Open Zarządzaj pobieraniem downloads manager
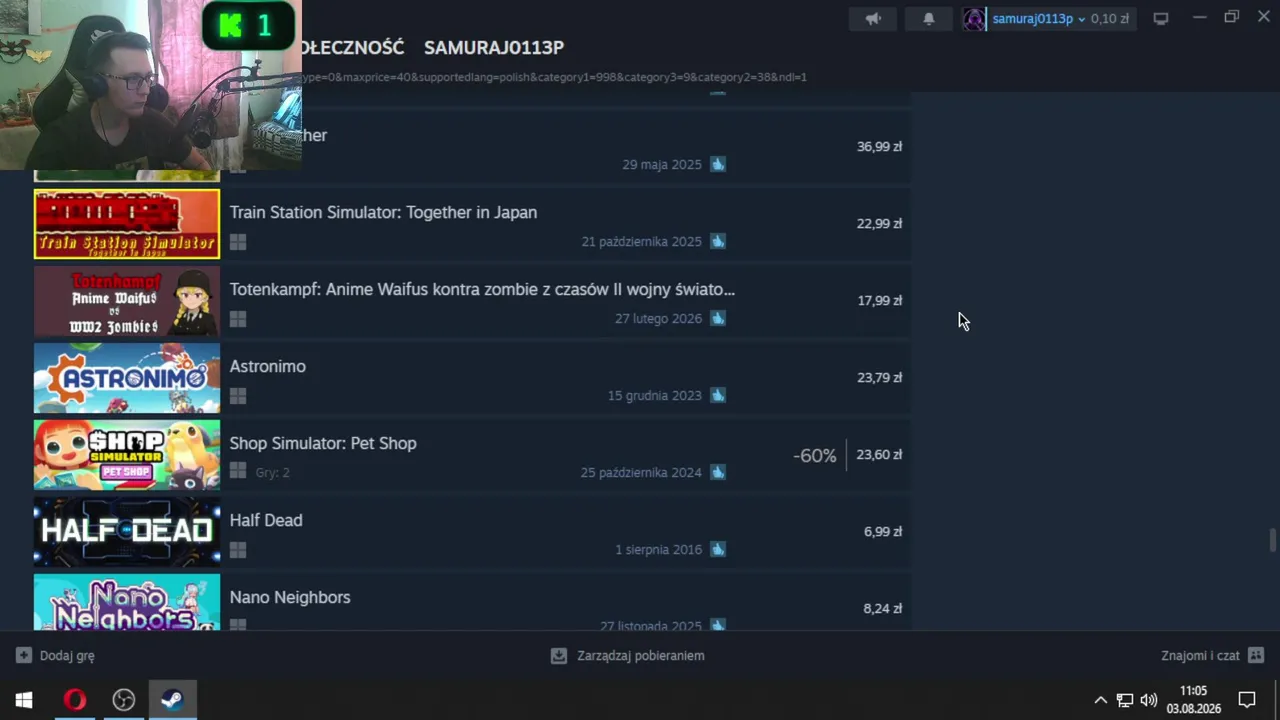This screenshot has height=720, width=1280. (628, 656)
